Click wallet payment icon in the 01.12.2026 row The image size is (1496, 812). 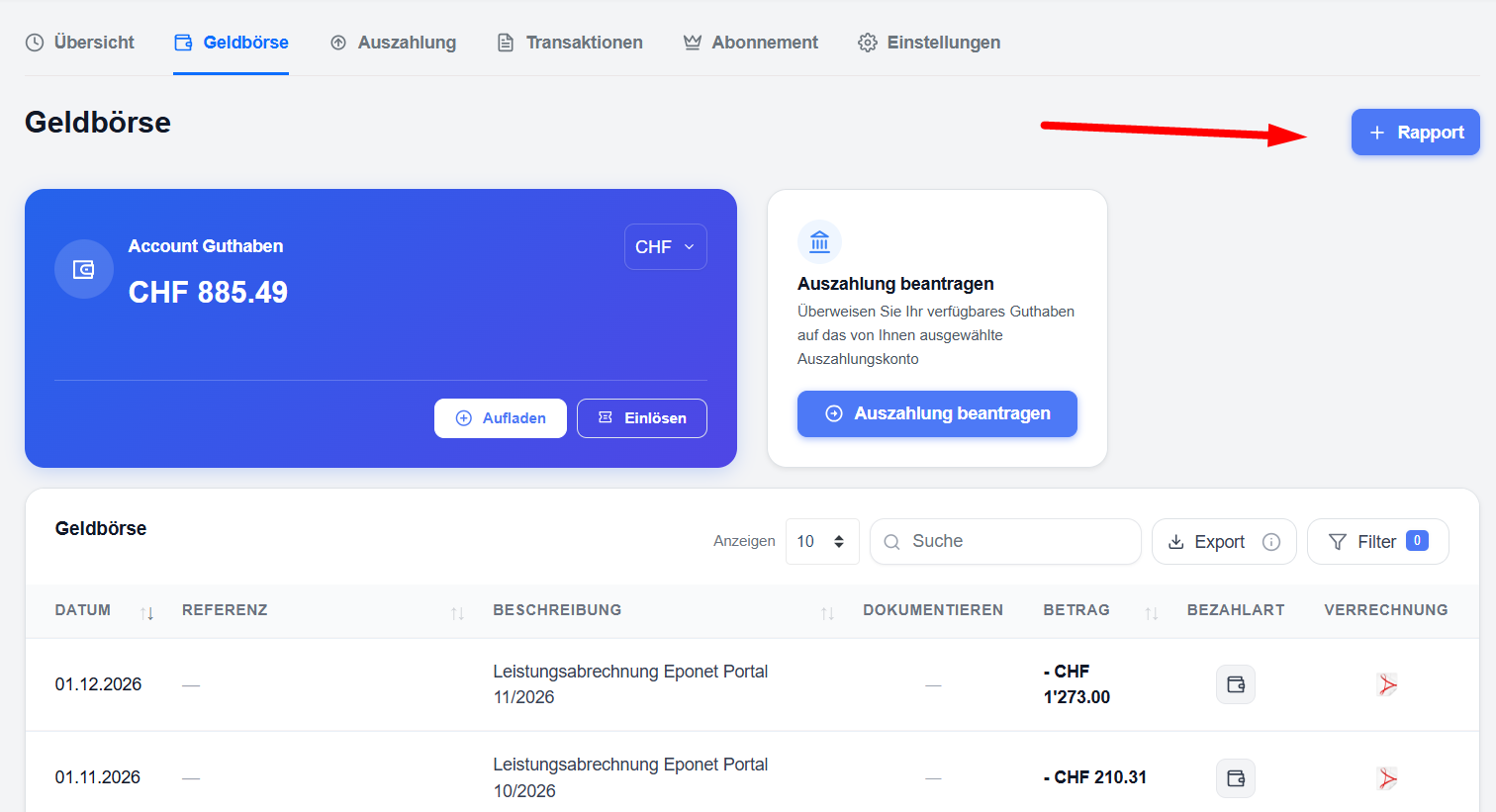click(1236, 684)
